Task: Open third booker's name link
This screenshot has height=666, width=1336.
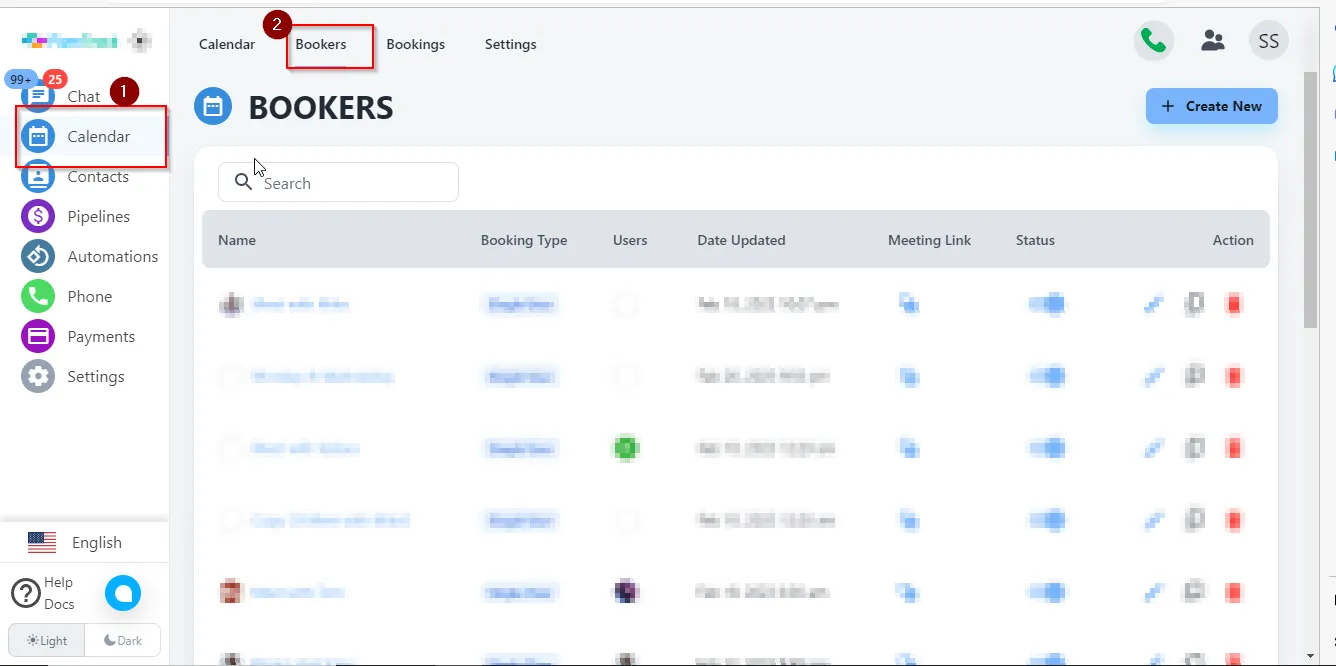Action: pos(305,448)
